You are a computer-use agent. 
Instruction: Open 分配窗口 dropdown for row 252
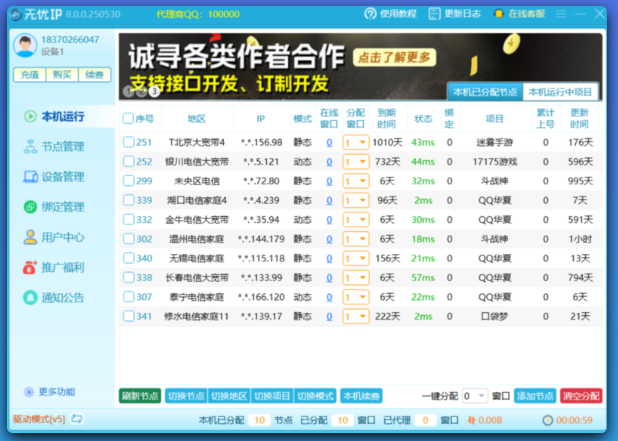356,162
